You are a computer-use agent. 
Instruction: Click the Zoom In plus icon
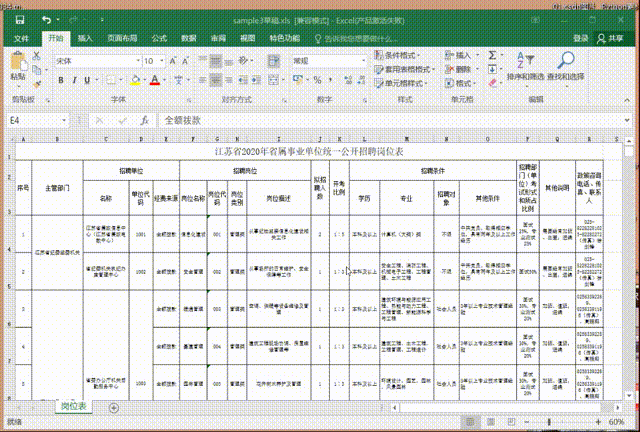tap(598, 422)
